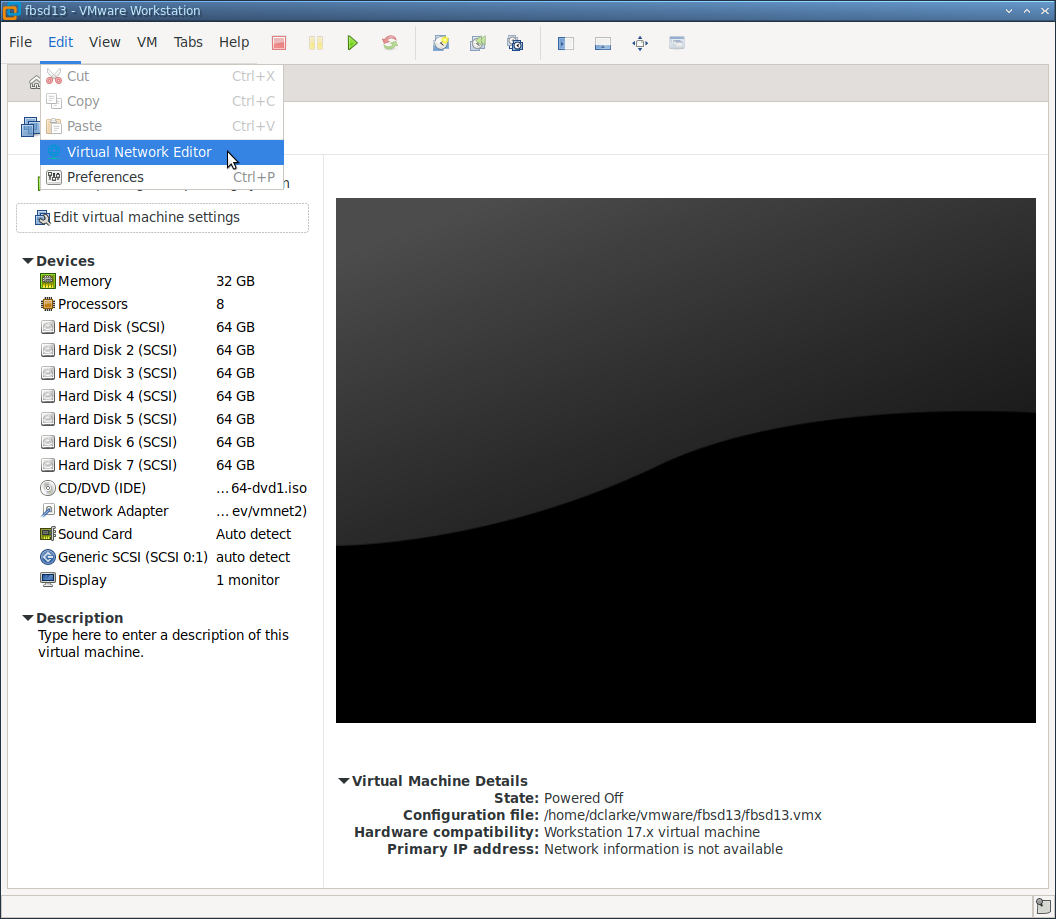Click the VMware logo in title bar
This screenshot has width=1056, height=919.
click(x=10, y=11)
